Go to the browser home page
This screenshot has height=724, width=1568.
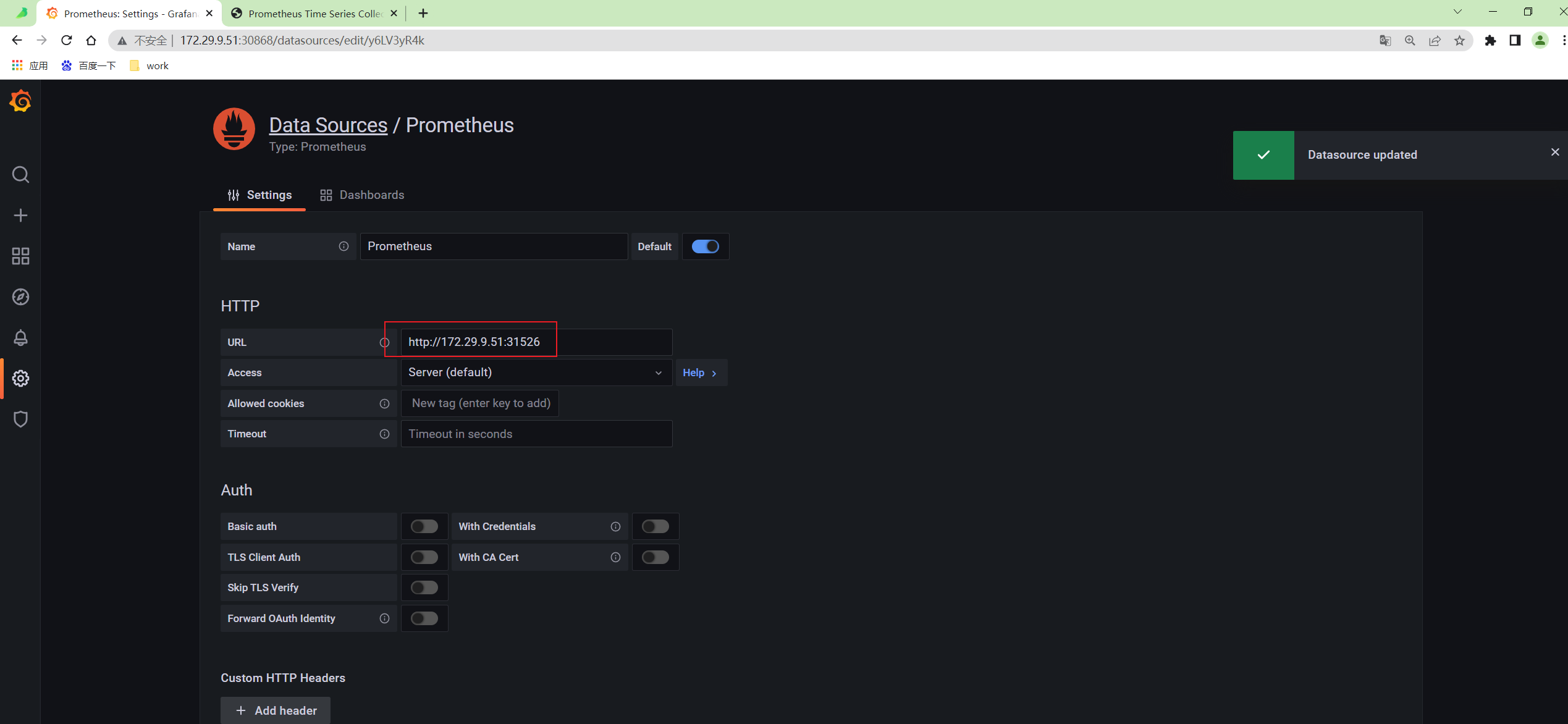(x=91, y=40)
